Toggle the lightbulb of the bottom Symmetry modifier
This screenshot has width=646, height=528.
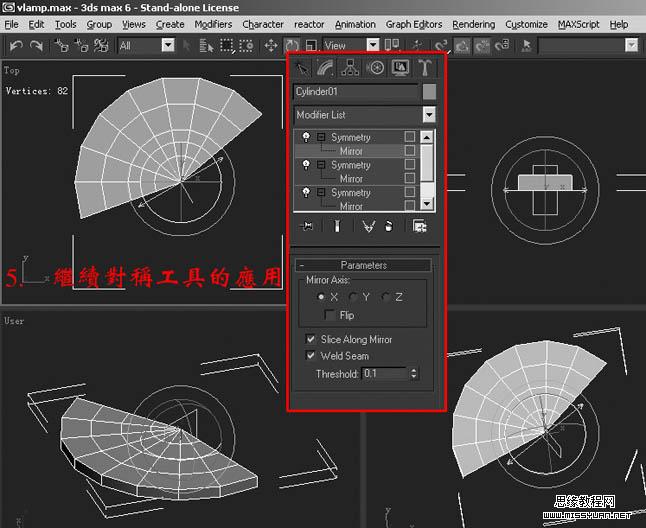(306, 192)
